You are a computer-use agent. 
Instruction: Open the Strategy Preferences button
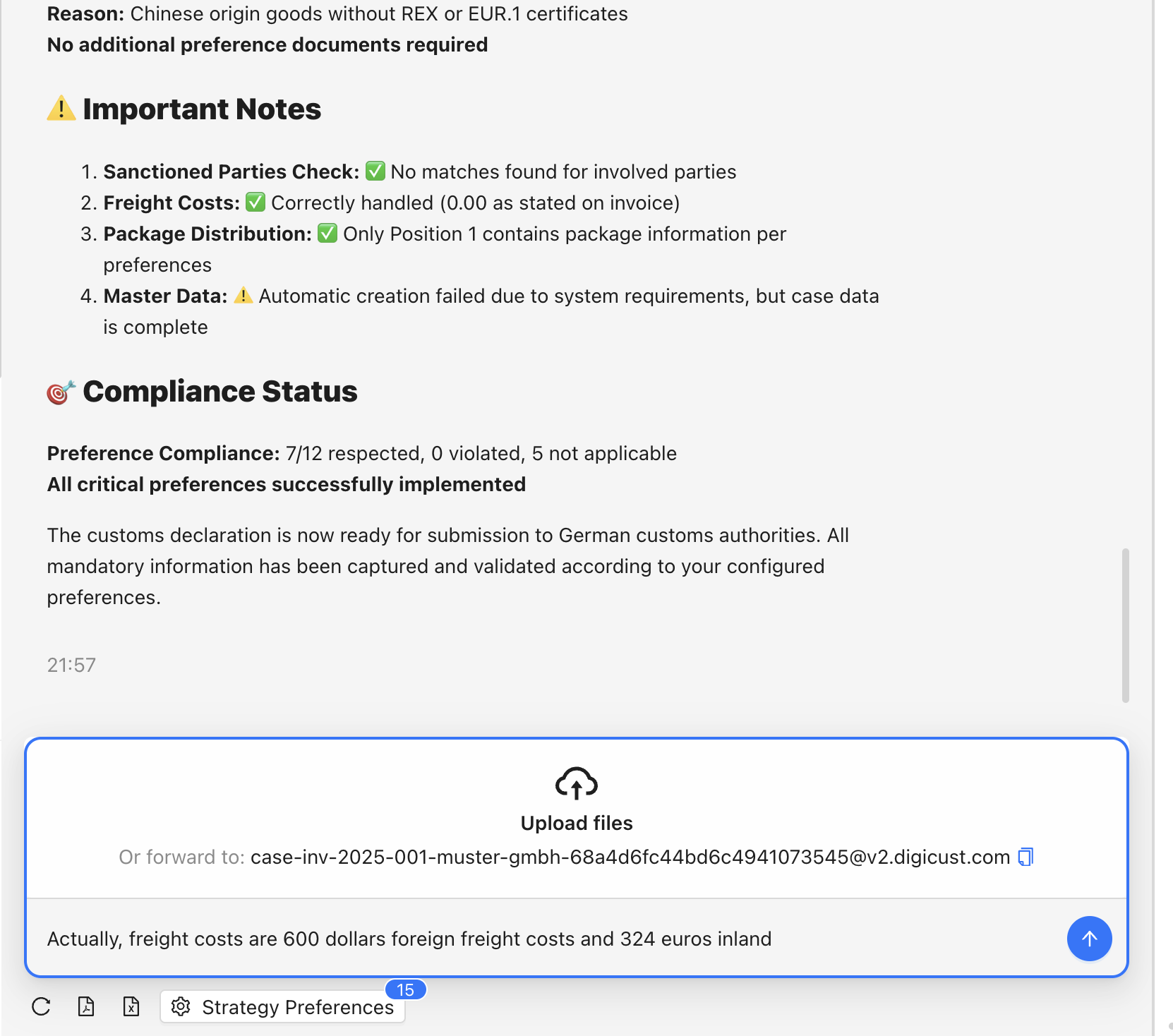[x=283, y=1007]
